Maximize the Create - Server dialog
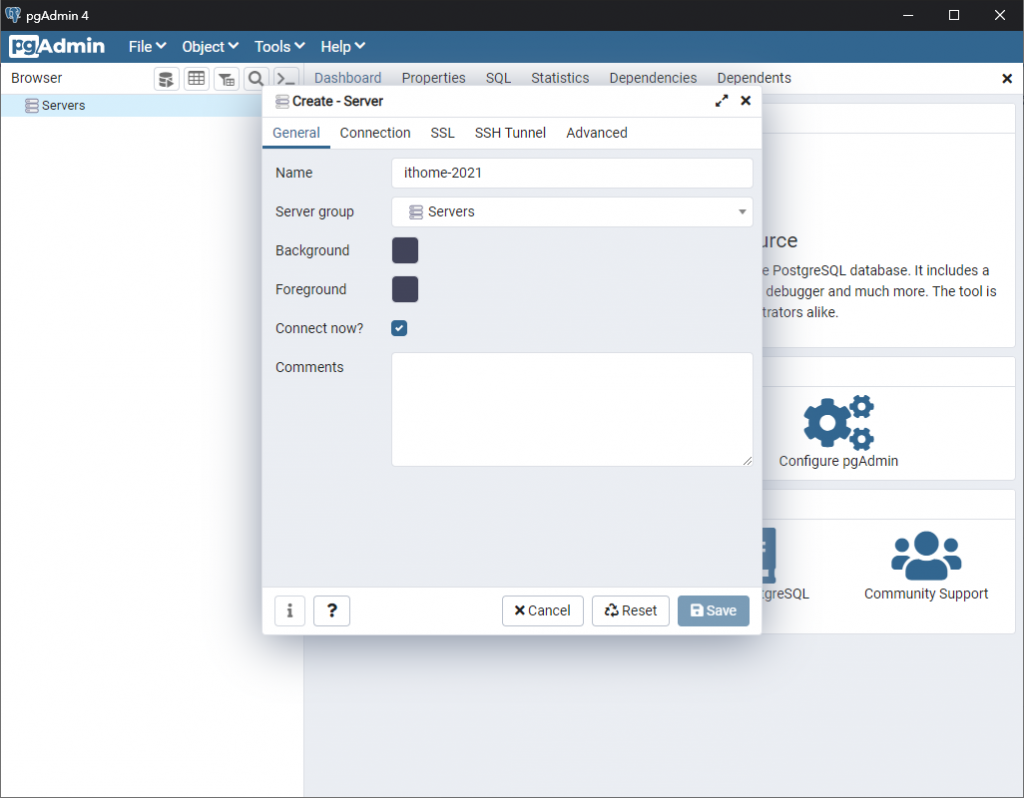This screenshot has width=1024, height=798. pyautogui.click(x=722, y=101)
